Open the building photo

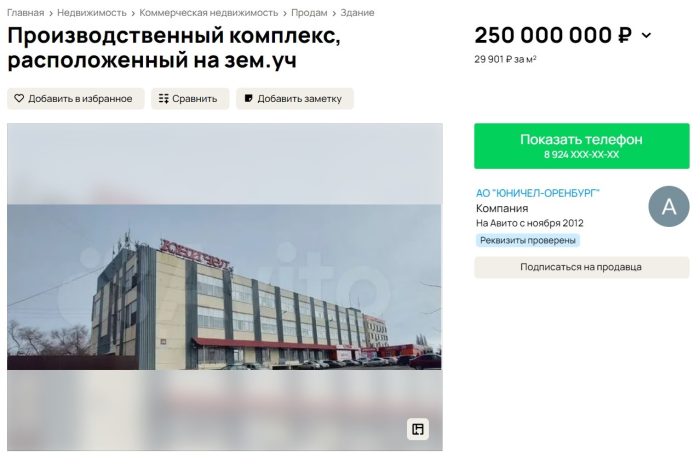pyautogui.click(x=225, y=287)
